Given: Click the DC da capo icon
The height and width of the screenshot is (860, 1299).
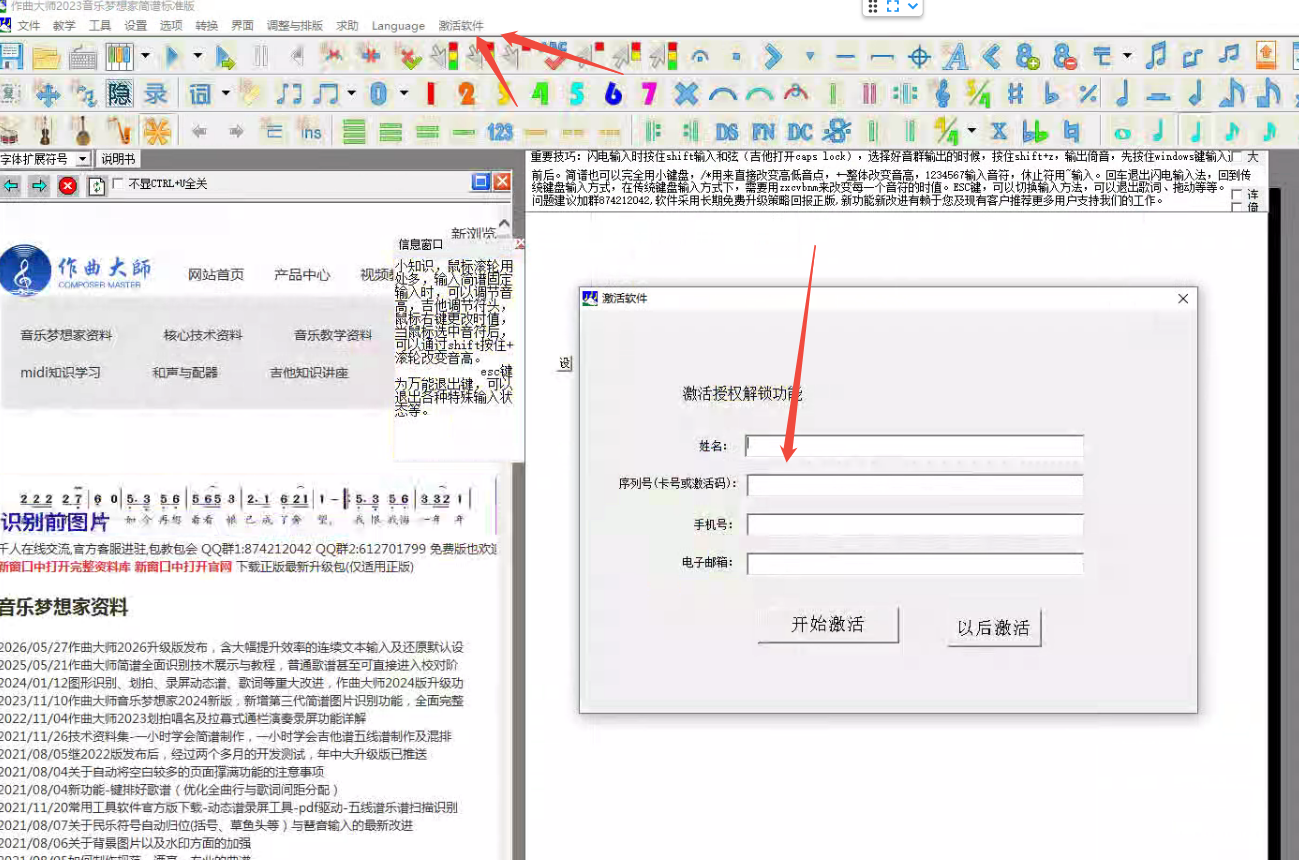Looking at the screenshot, I should [800, 131].
